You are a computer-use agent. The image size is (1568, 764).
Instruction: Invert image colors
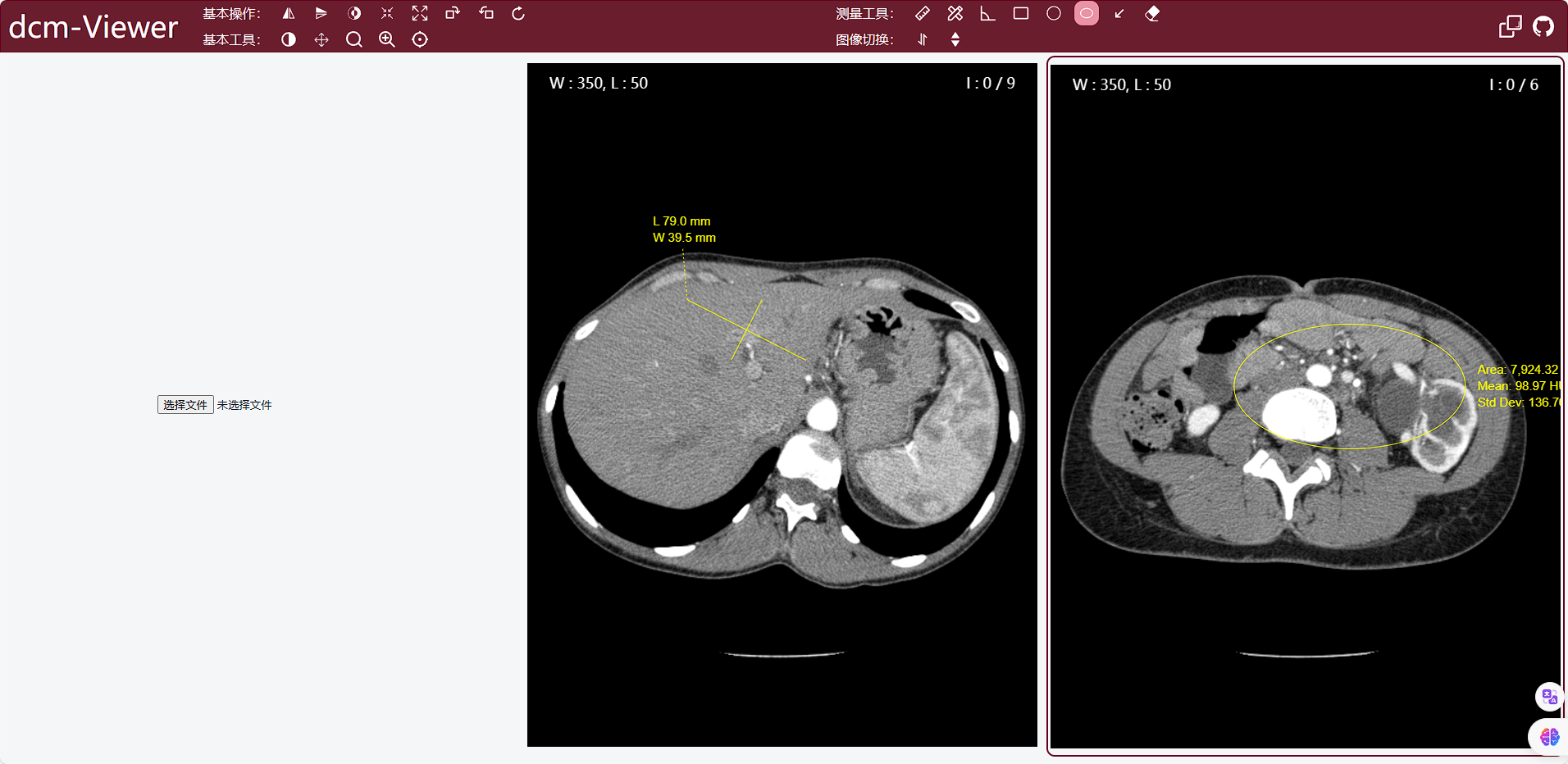click(x=354, y=13)
